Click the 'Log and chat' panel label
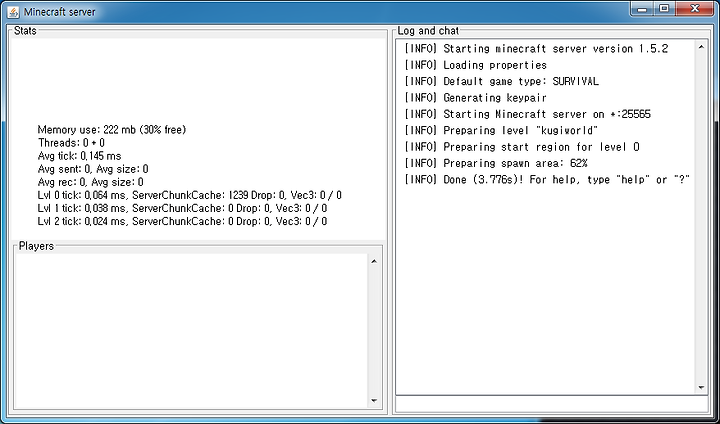 click(x=428, y=31)
